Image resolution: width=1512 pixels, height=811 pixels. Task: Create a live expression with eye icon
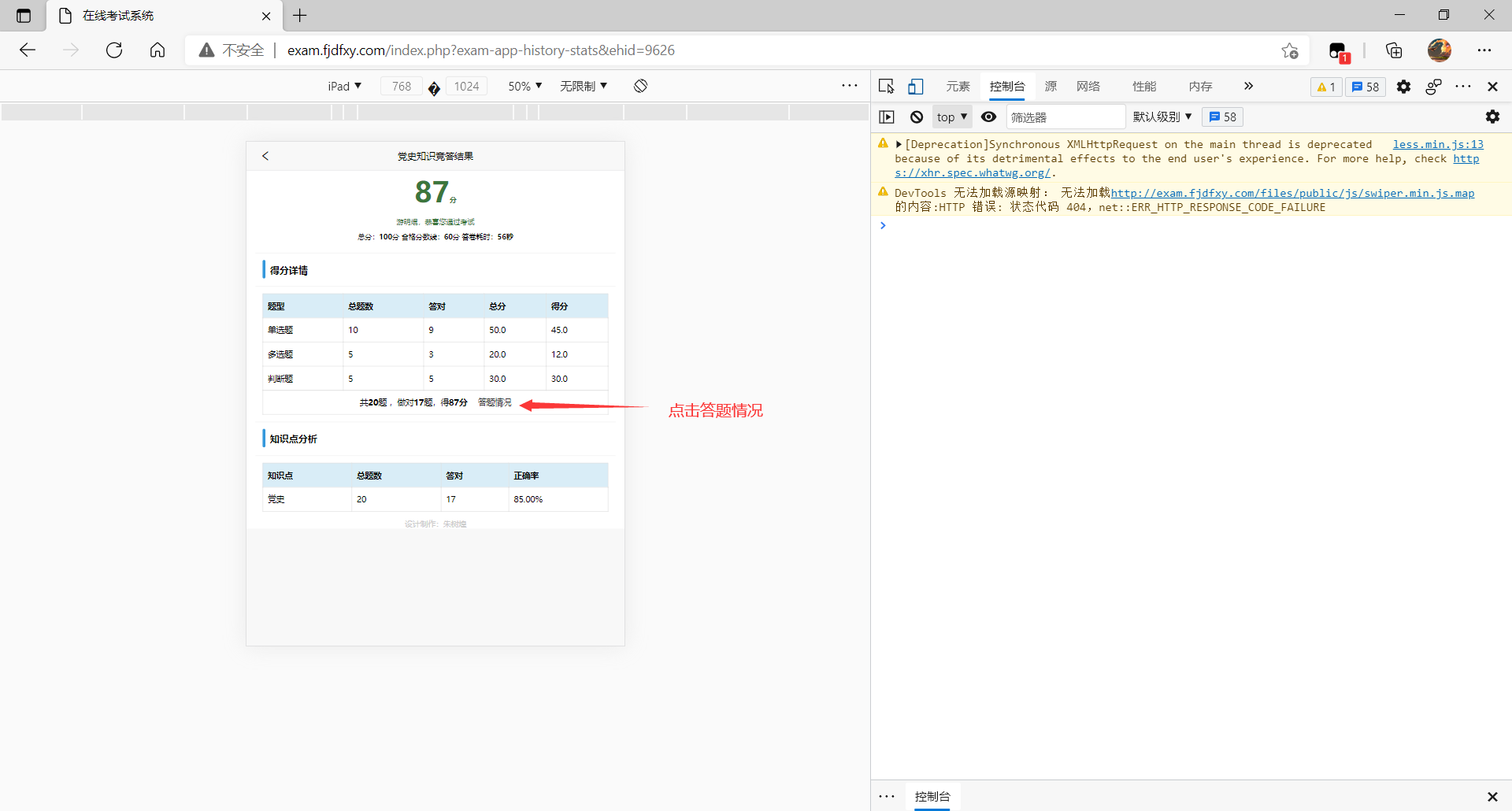[989, 117]
